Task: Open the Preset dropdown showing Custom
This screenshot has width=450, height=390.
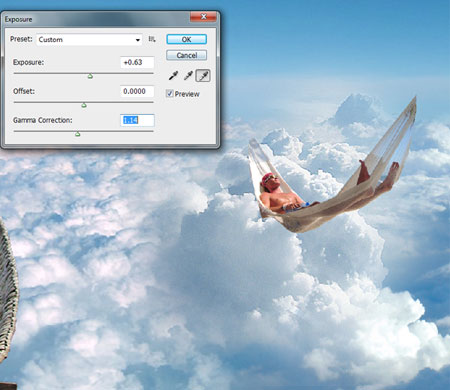Action: (89, 40)
